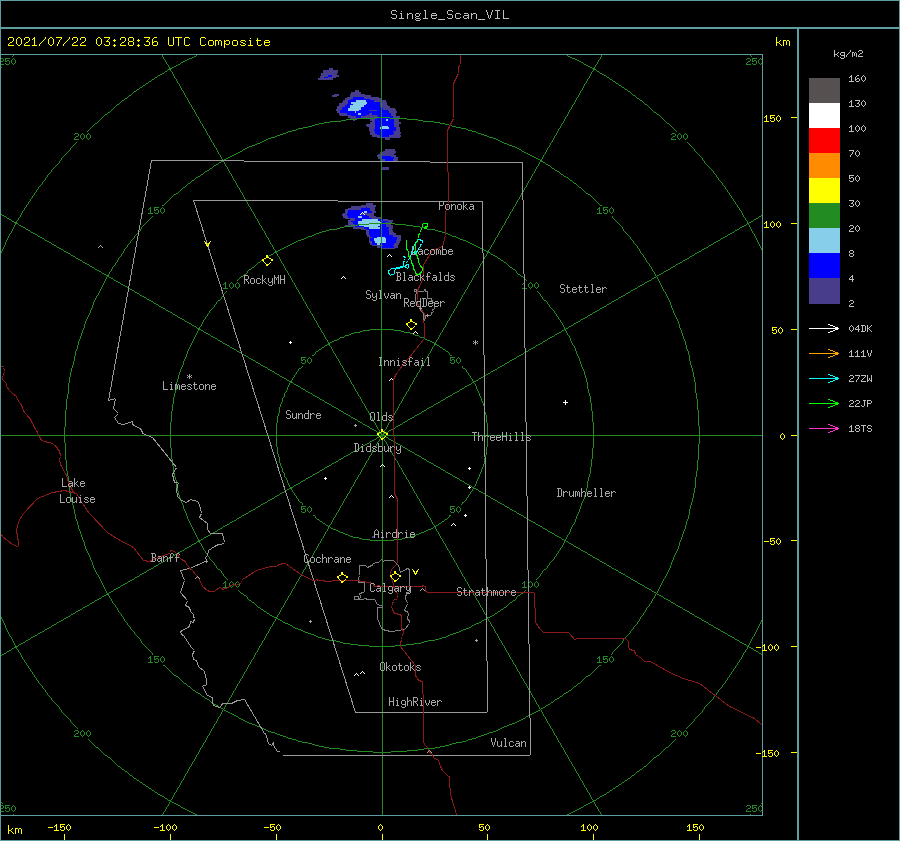Click the white 04DK track arrow
Image resolution: width=900 pixels, height=841 pixels.
pyautogui.click(x=824, y=328)
